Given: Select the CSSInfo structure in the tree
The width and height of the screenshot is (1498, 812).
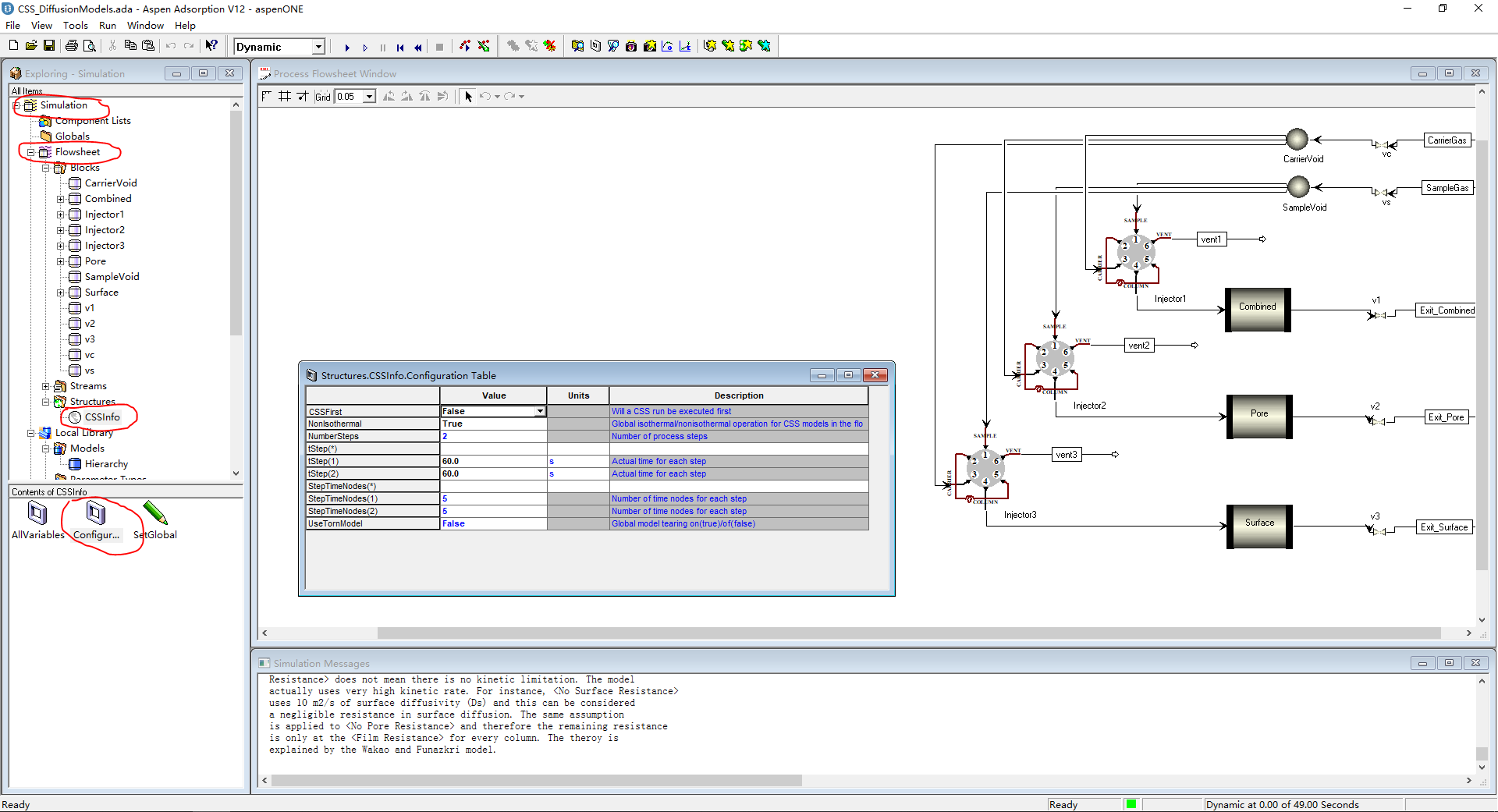Looking at the screenshot, I should (102, 417).
